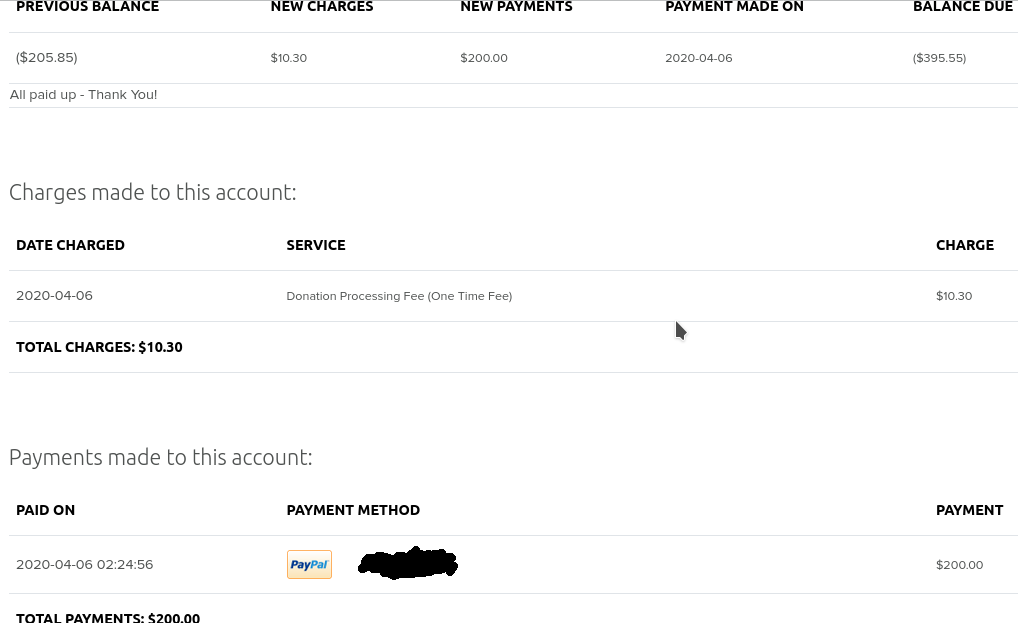Select the ($395.55) balance due amount

click(x=939, y=58)
